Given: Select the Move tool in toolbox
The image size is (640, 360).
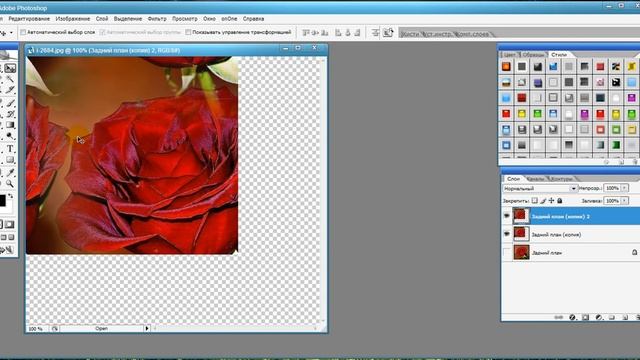Looking at the screenshot, I should pos(10,68).
